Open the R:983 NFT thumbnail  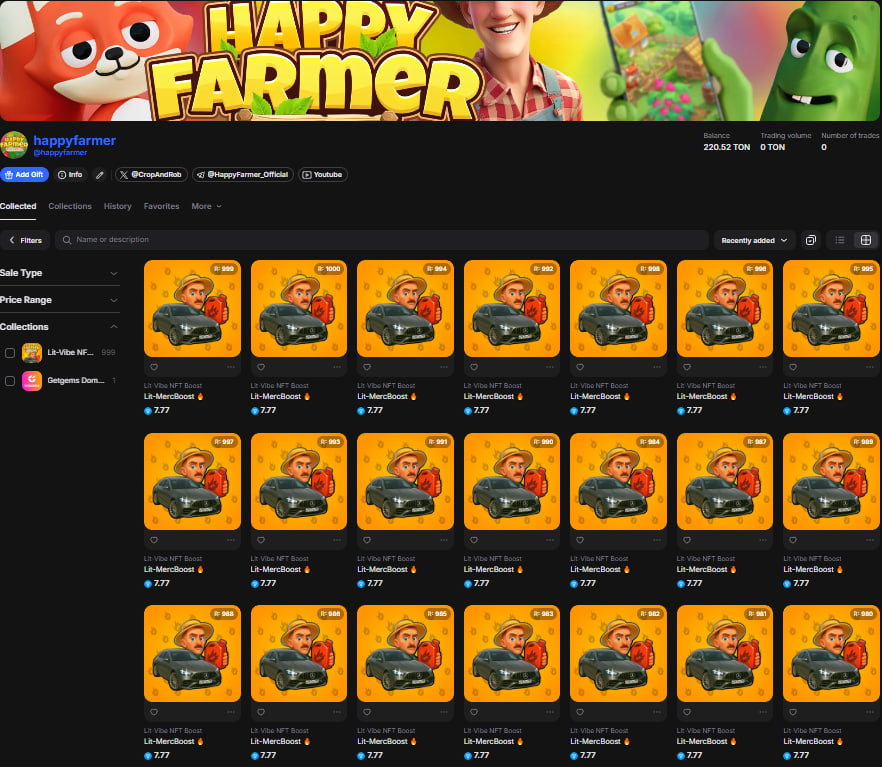coord(512,653)
